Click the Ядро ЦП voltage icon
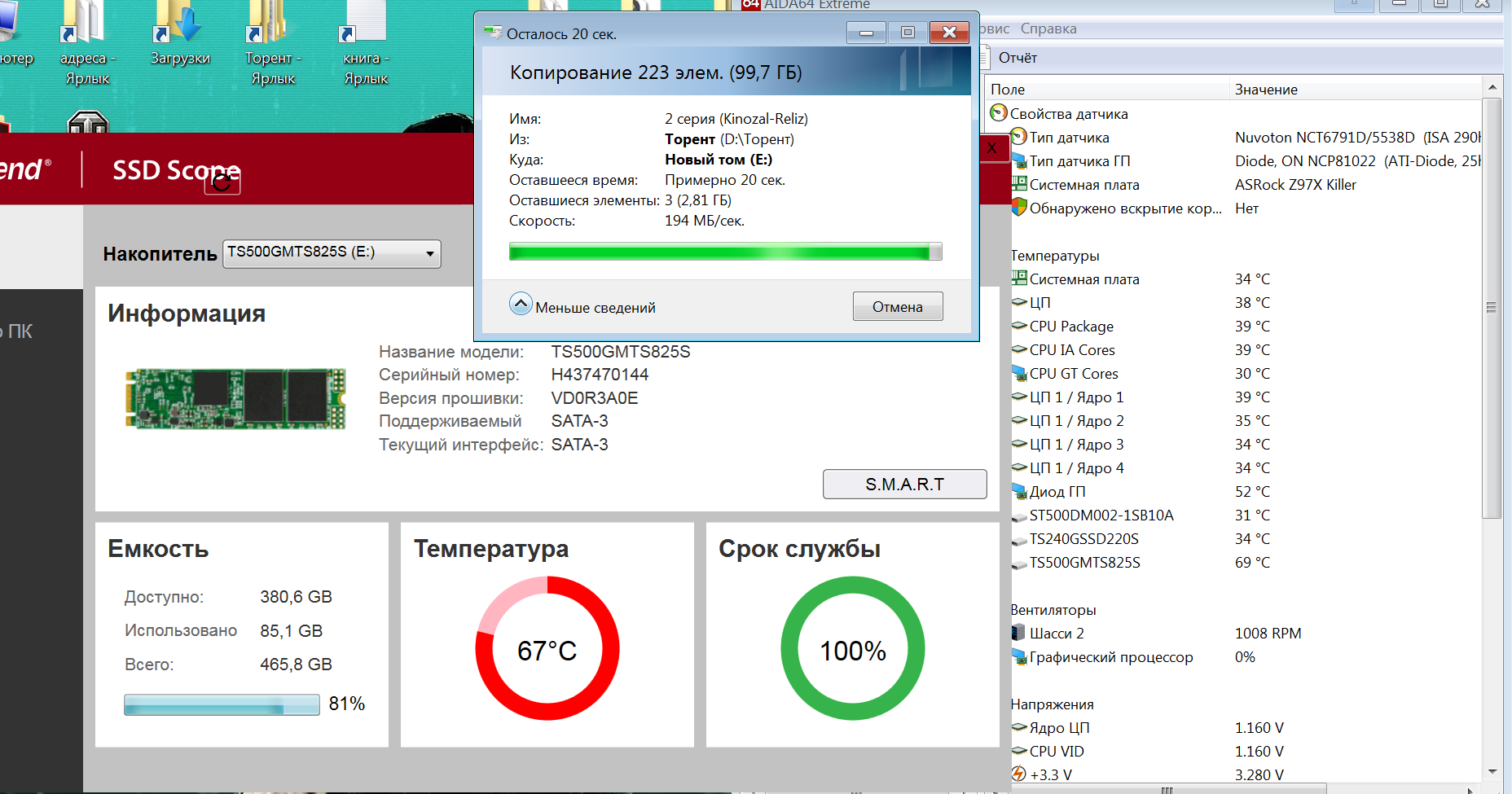Viewport: 1512px width, 794px height. pos(1019,727)
